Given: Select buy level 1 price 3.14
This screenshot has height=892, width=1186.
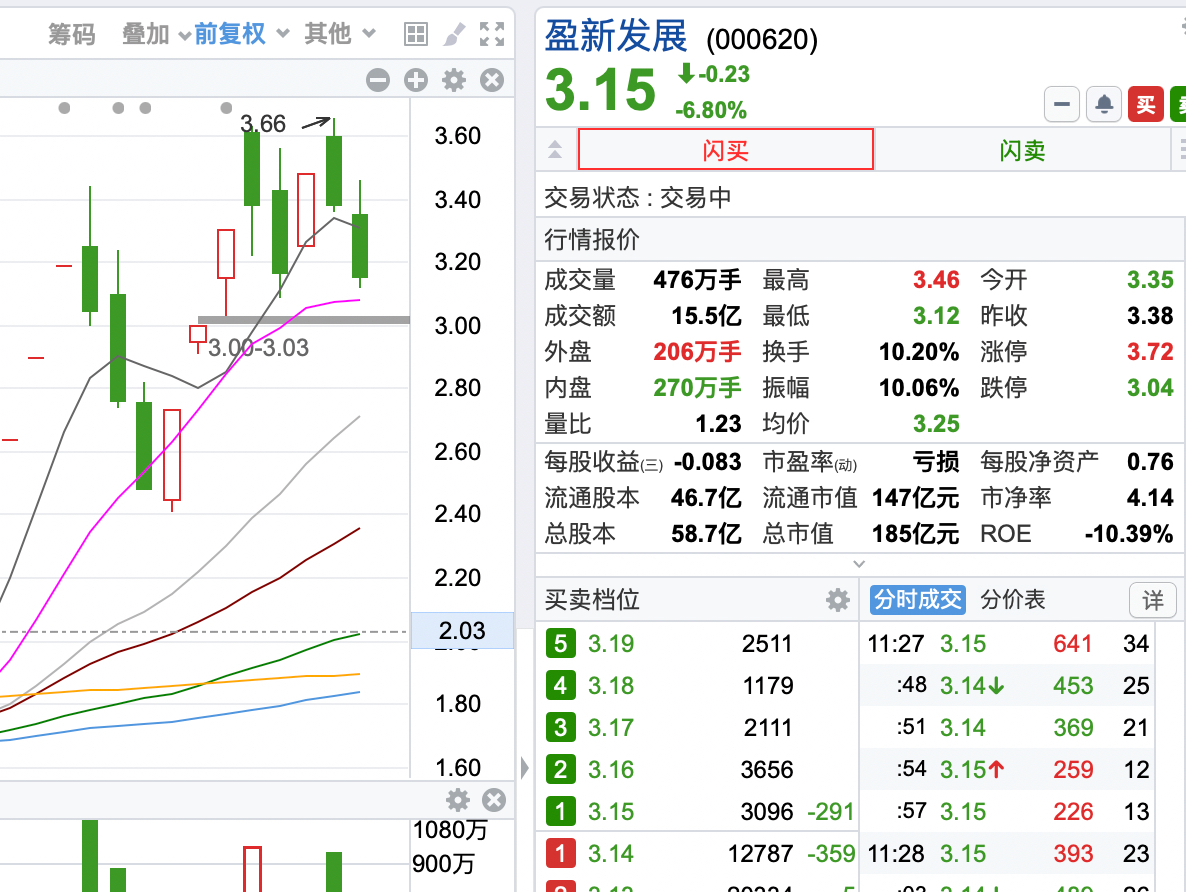Looking at the screenshot, I should pos(611,853).
